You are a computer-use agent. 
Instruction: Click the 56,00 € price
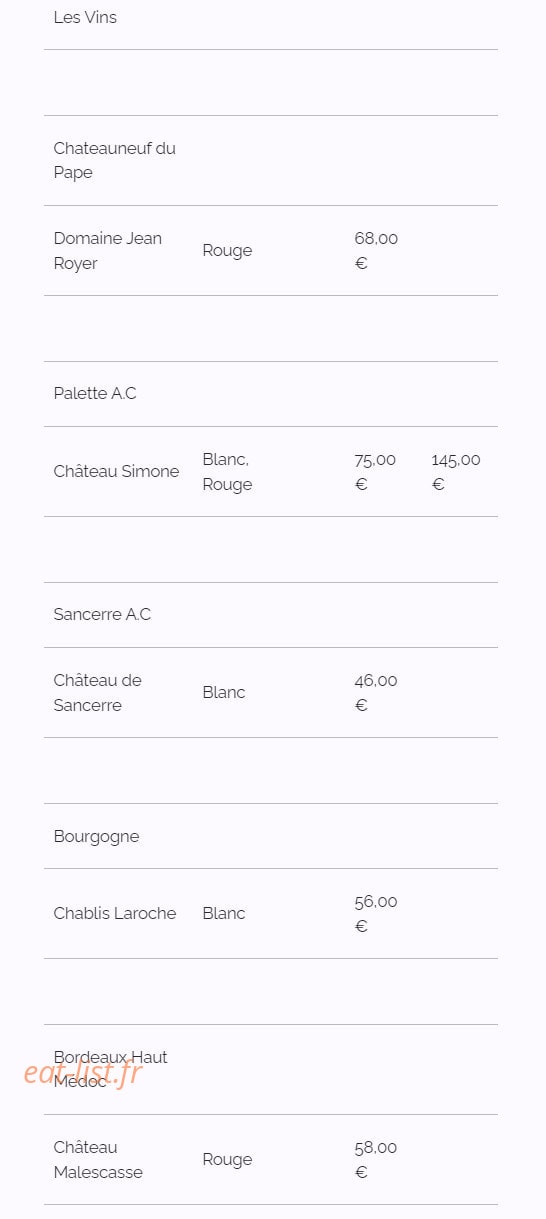[376, 913]
